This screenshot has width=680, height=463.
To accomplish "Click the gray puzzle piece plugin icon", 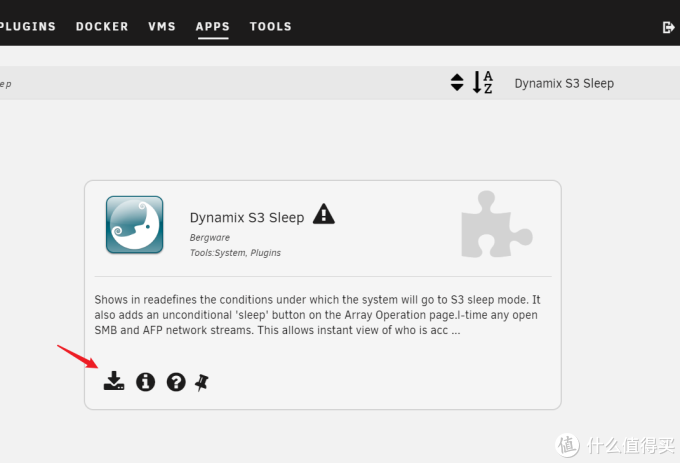I will coord(497,225).
